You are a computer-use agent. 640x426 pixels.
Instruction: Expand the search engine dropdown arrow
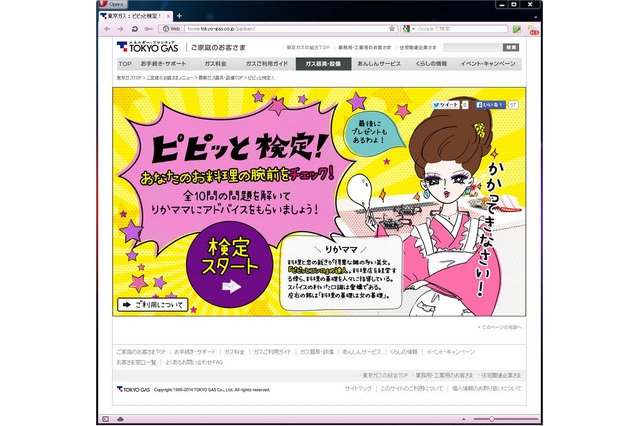[x=413, y=29]
